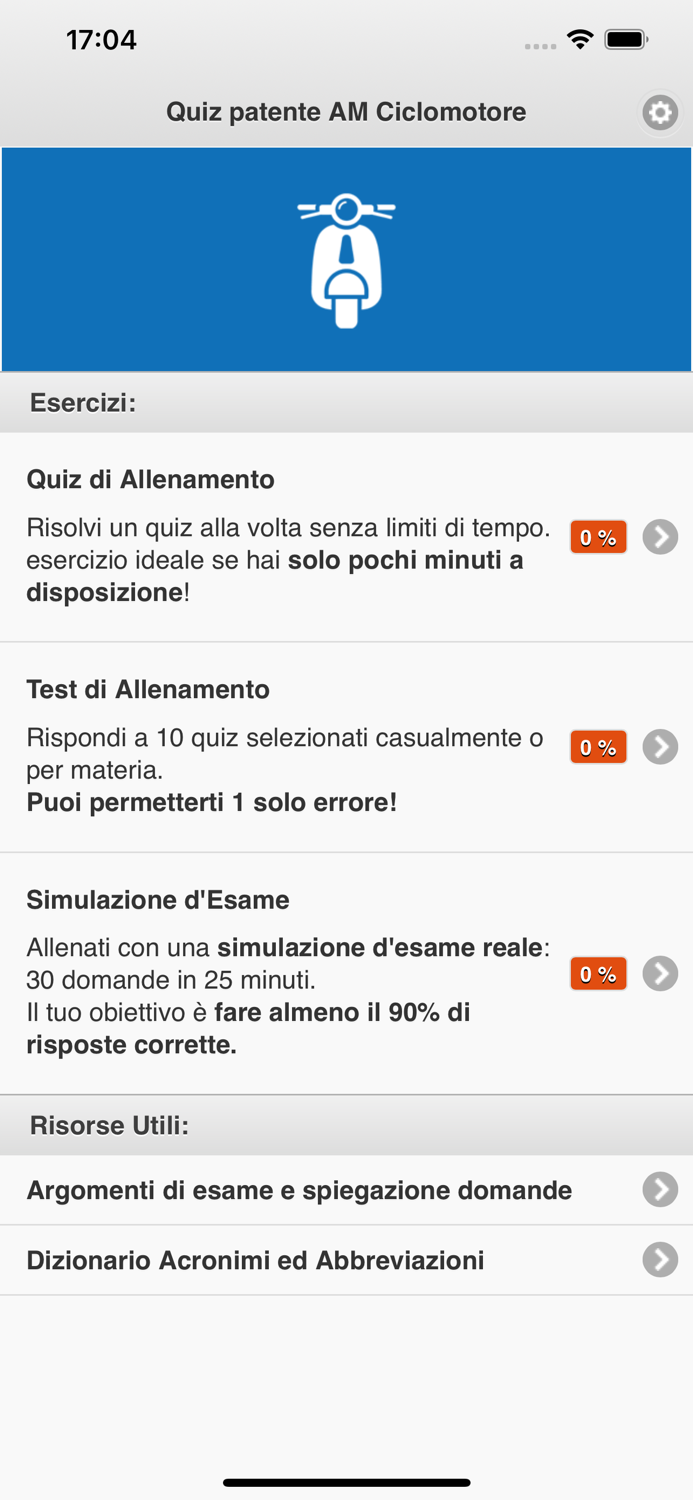Open Argomenti di esame e spiegazione domande

(300, 1189)
